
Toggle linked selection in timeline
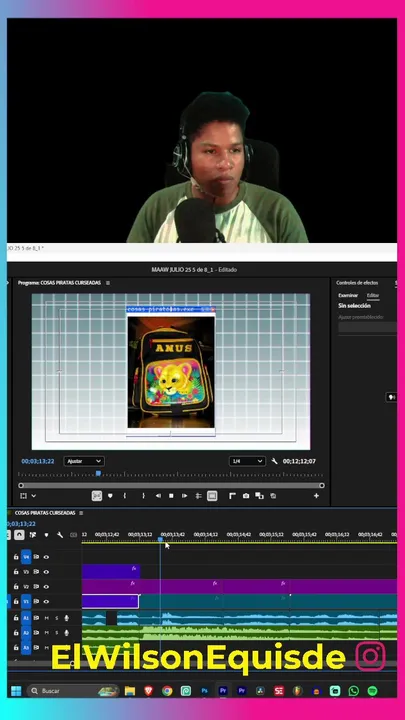[x=33, y=535]
